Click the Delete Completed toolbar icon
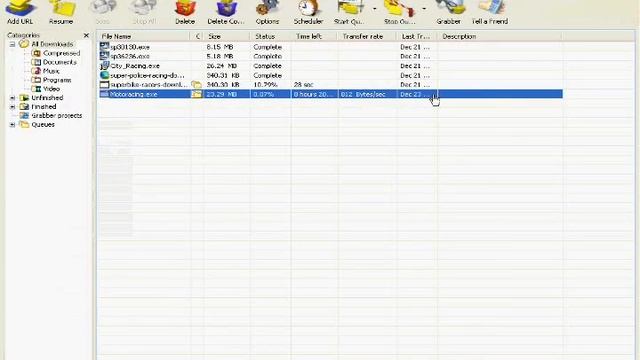Screen dimensions: 640x360 tap(226, 12)
